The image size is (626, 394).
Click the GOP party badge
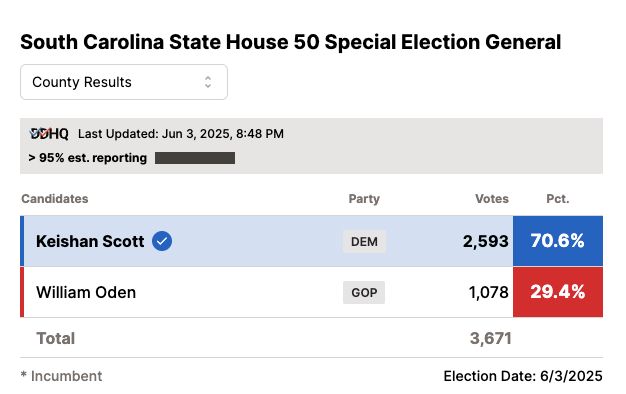(x=364, y=293)
